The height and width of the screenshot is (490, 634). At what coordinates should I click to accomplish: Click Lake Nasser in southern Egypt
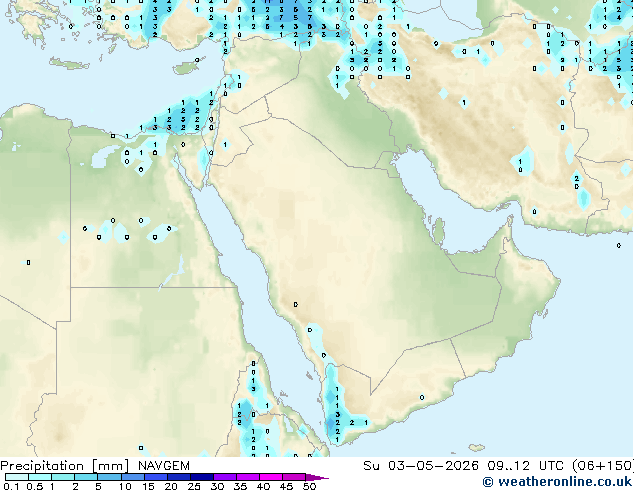(x=174, y=274)
